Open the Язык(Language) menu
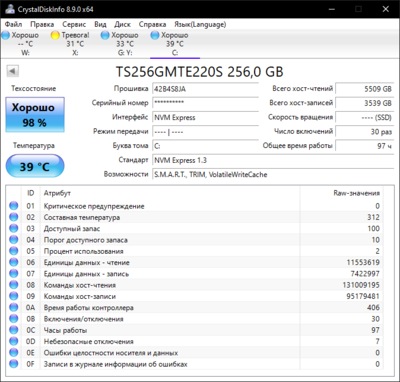The width and height of the screenshot is (400, 382). (x=200, y=24)
